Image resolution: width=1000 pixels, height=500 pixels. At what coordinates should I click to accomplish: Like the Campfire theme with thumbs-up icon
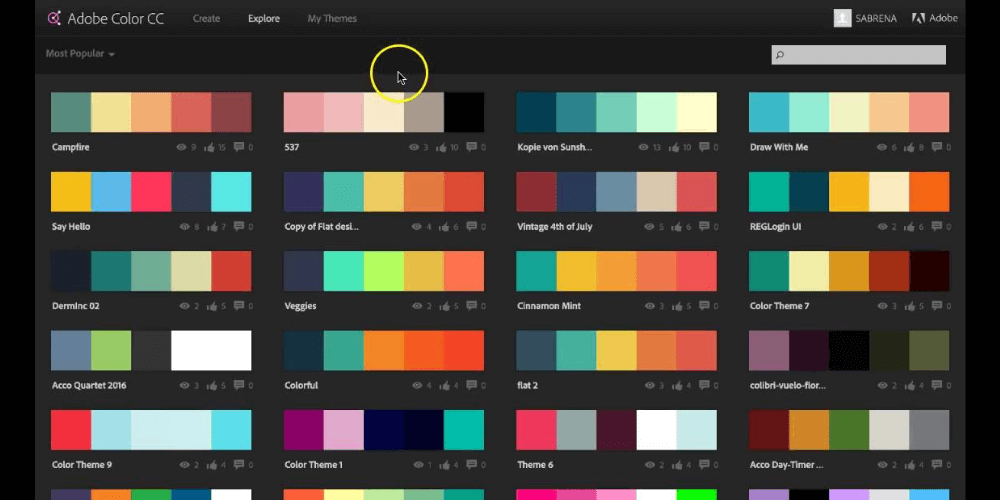209,147
